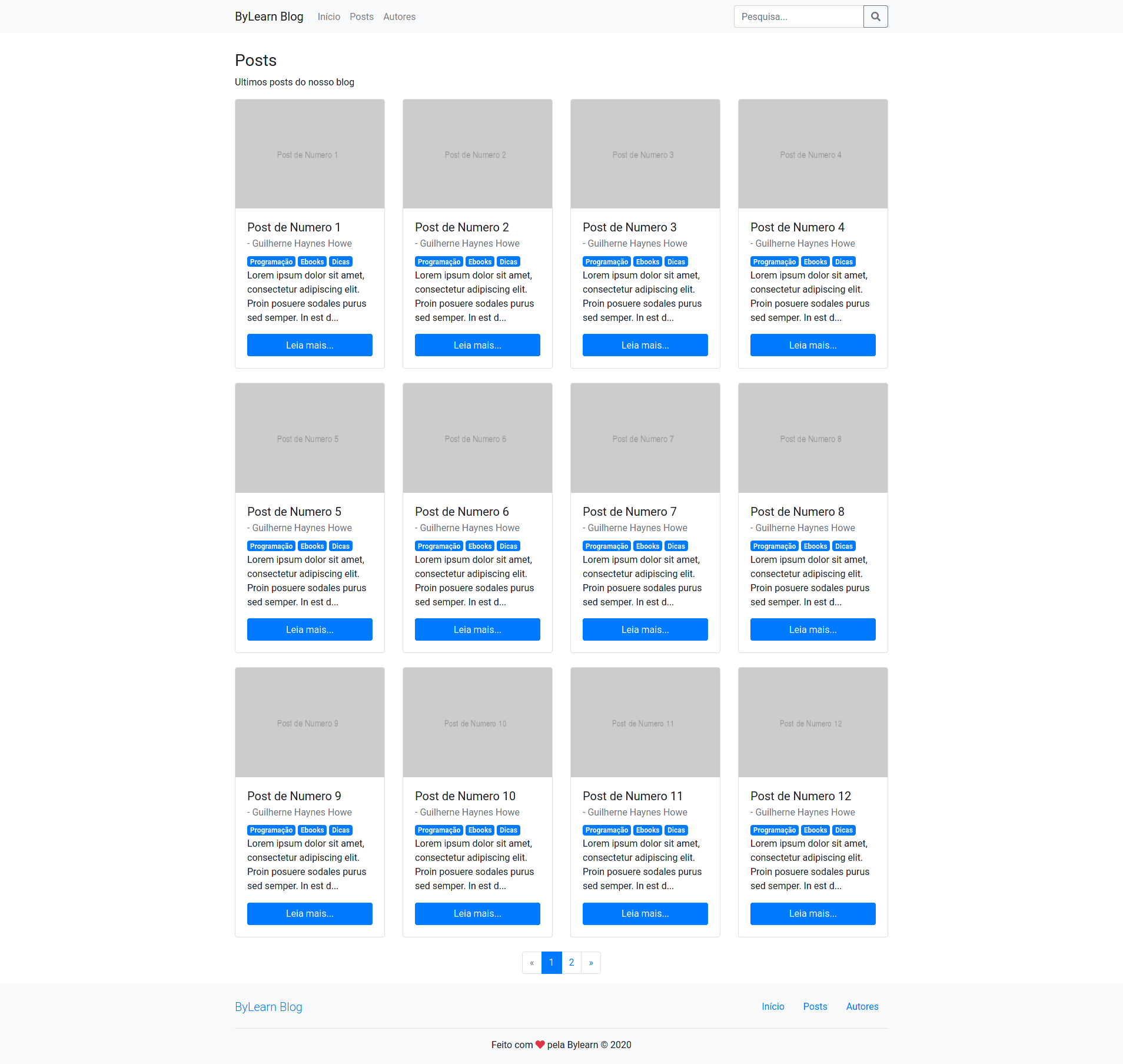Select page 1 in pagination
This screenshot has width=1123, height=1064.
pyautogui.click(x=551, y=963)
